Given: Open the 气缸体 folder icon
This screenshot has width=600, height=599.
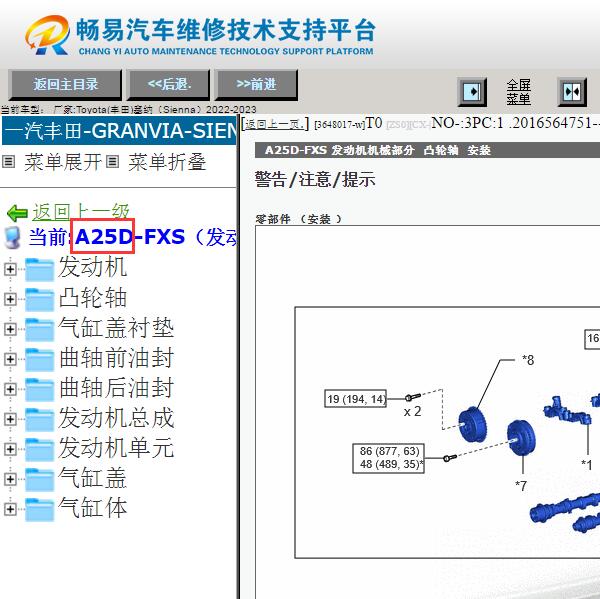Looking at the screenshot, I should coord(39,509).
